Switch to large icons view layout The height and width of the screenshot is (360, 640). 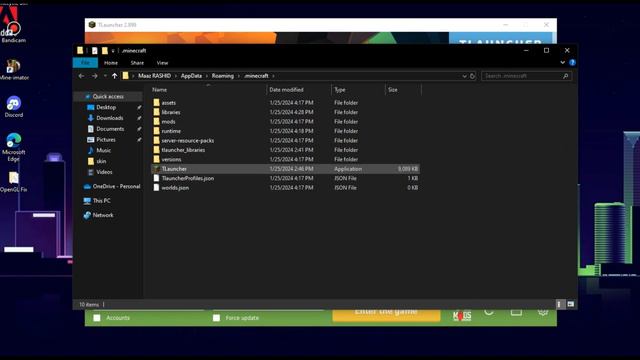(570, 304)
